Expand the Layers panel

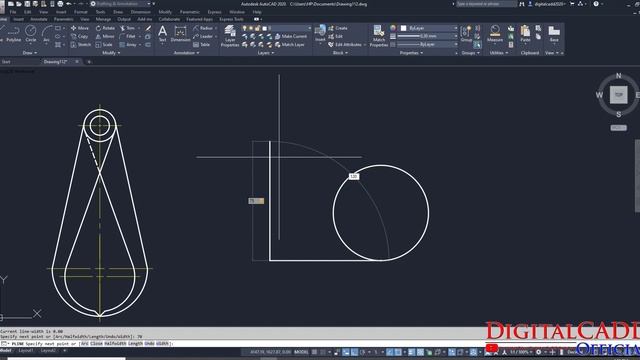265,53
